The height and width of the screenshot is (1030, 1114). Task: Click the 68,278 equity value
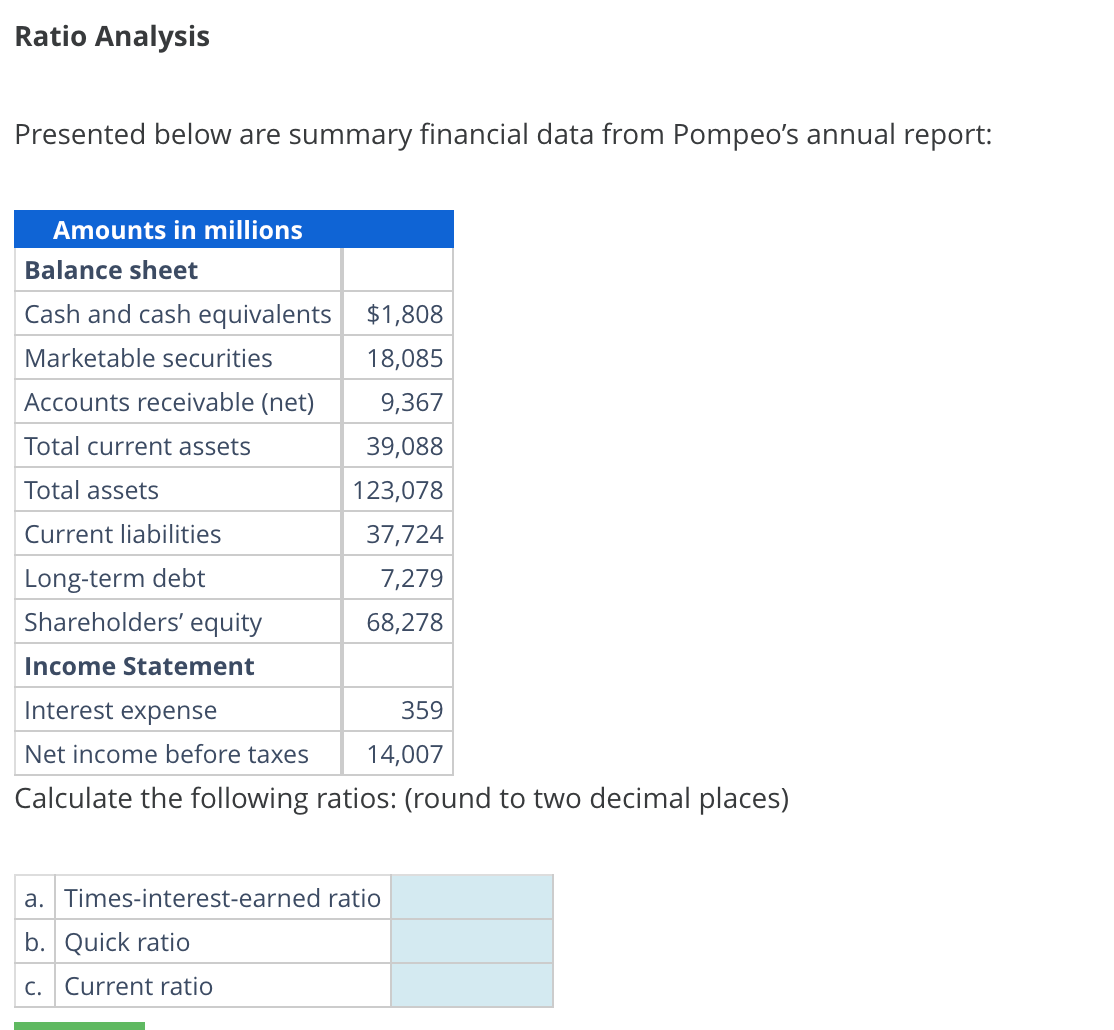click(x=404, y=622)
